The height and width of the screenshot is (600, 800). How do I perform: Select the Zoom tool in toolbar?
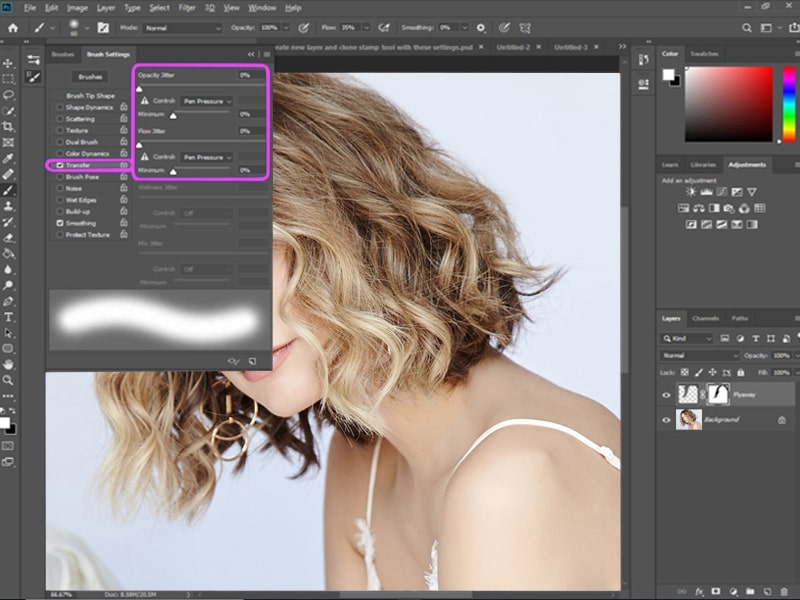click(x=8, y=380)
